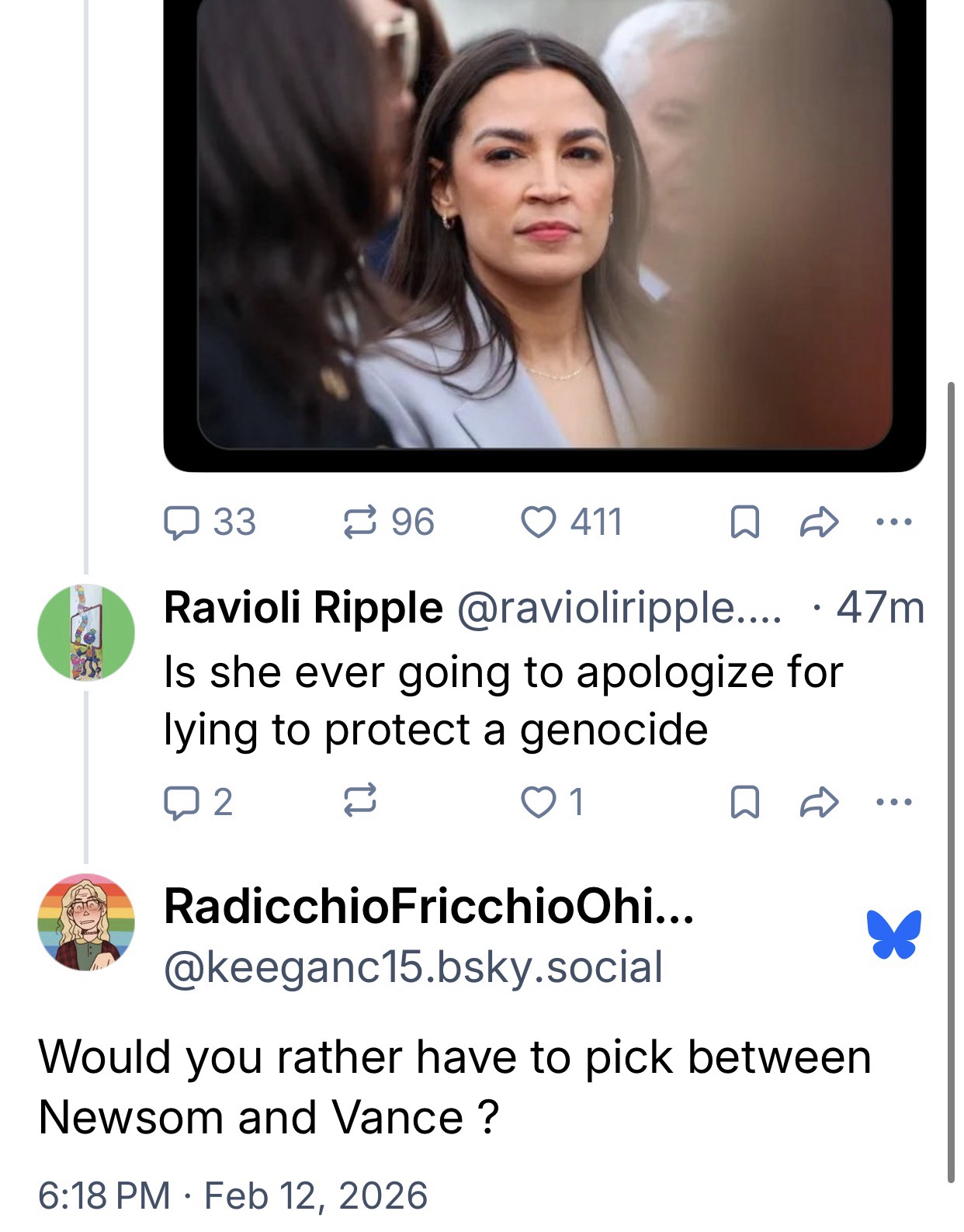Screen dimensions: 964x1232
Task: Like the post with 411 likes
Action: point(539,522)
